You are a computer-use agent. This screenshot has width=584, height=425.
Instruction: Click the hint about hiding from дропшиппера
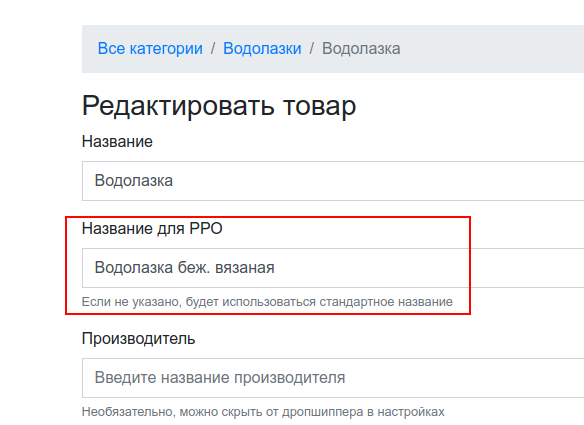pyautogui.click(x=263, y=412)
